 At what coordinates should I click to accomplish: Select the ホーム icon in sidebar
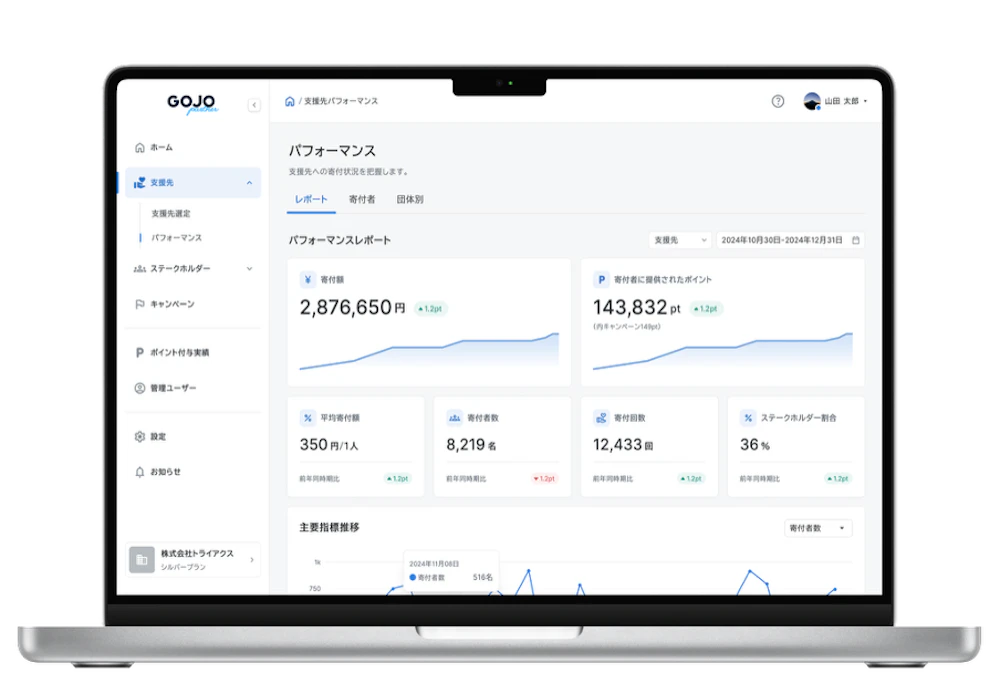(140, 147)
